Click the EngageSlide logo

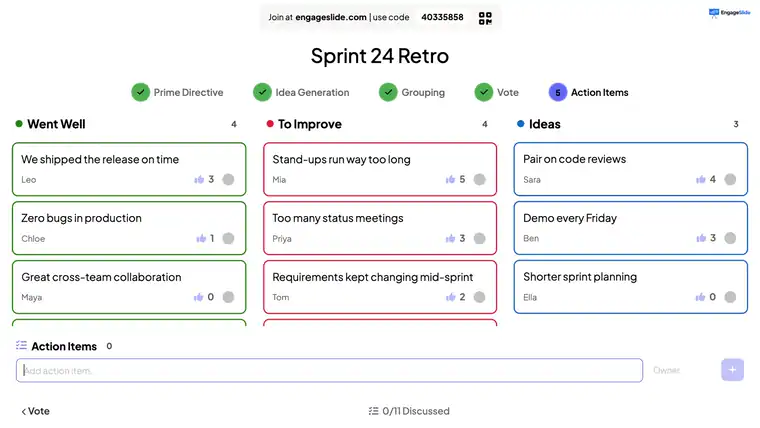click(729, 13)
